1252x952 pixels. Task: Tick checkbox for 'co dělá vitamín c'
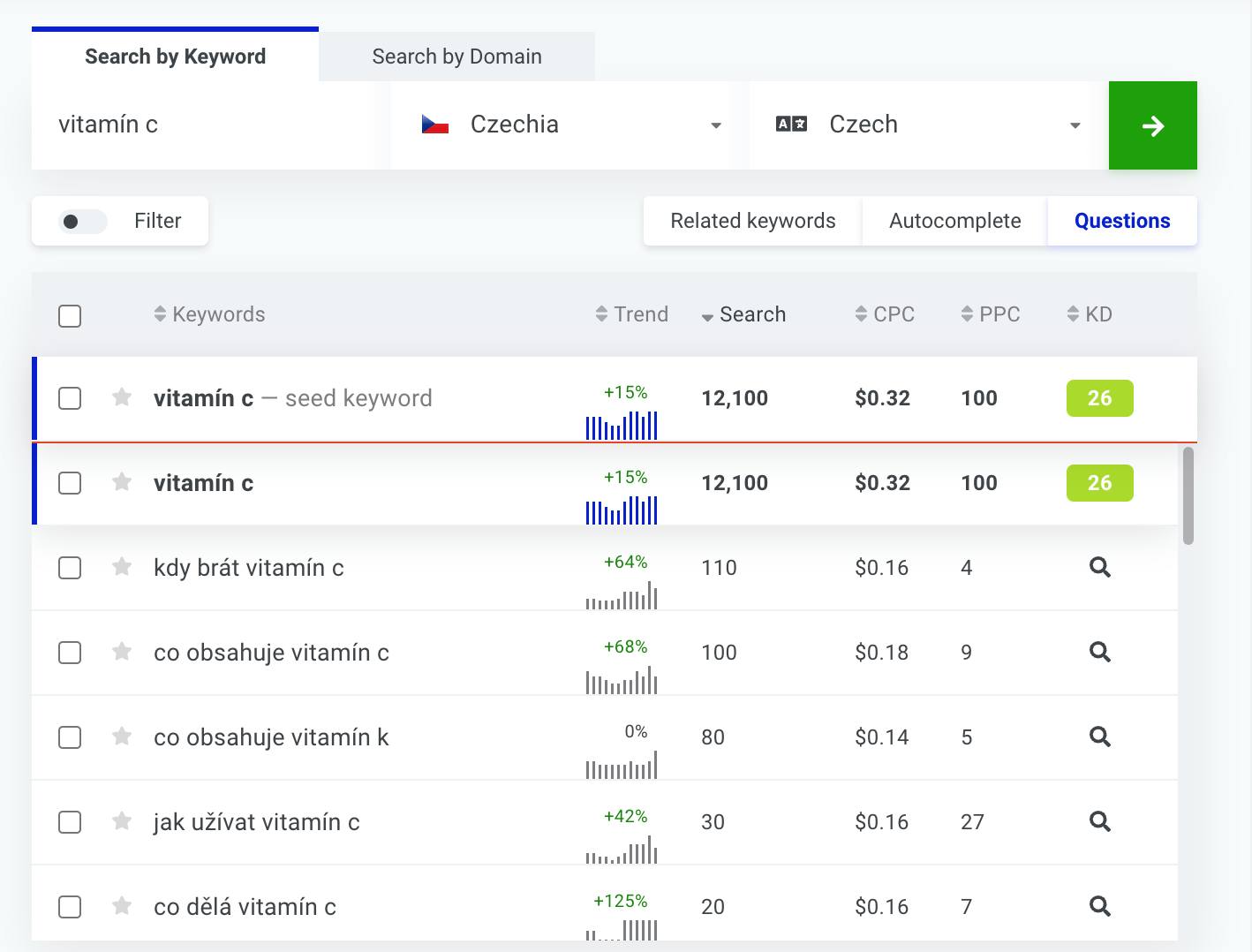[70, 907]
